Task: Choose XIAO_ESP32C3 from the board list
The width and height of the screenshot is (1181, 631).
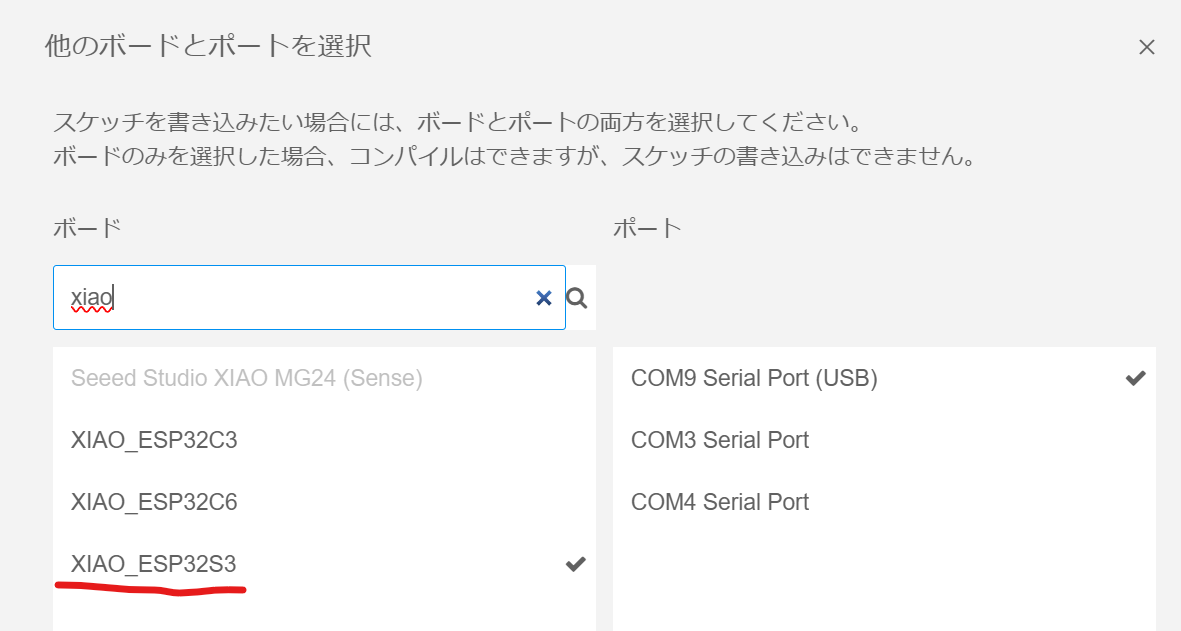Action: coord(324,440)
